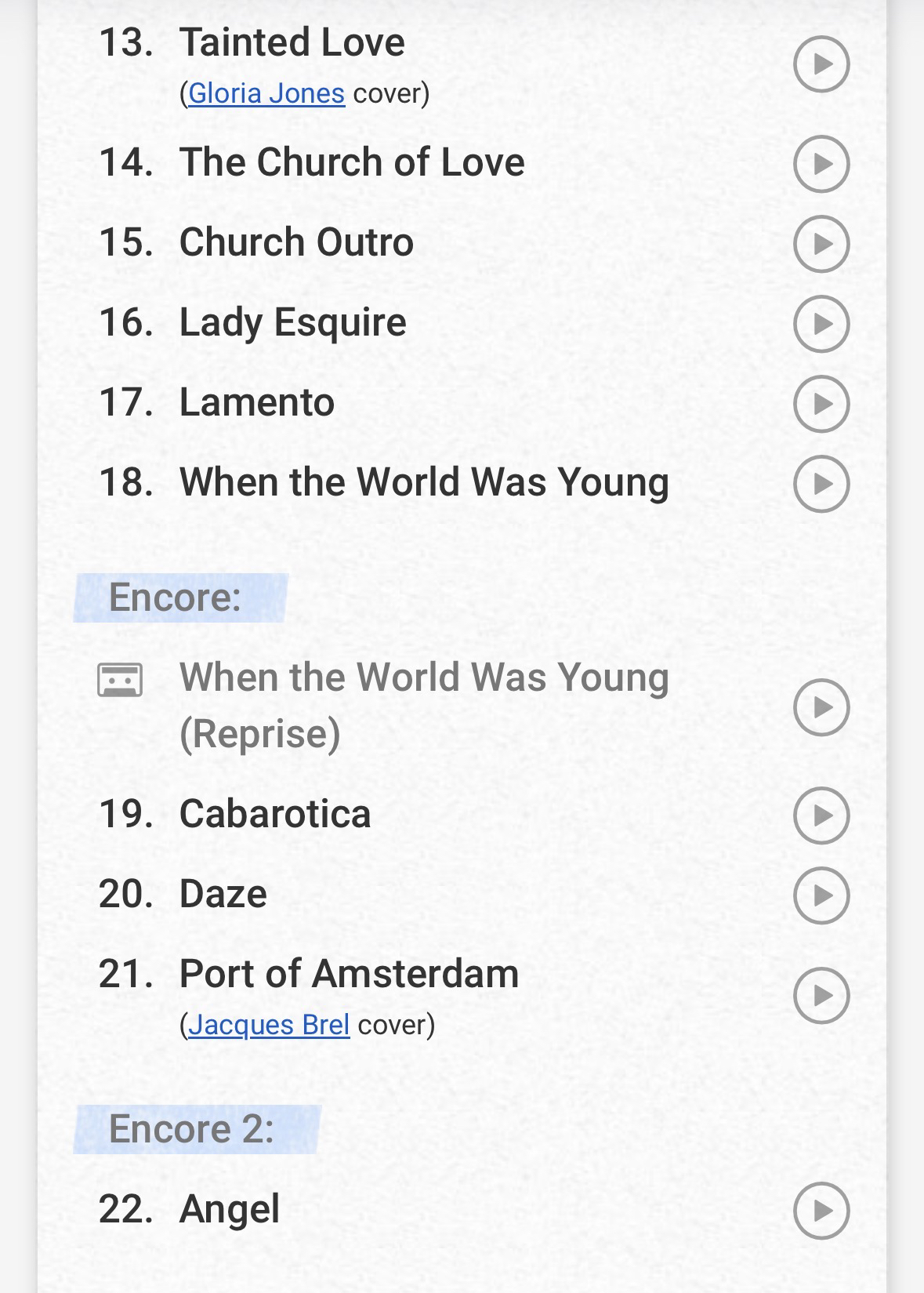Viewport: 924px width, 1293px height.
Task: Play the taped Reprise track
Action: coord(821,707)
